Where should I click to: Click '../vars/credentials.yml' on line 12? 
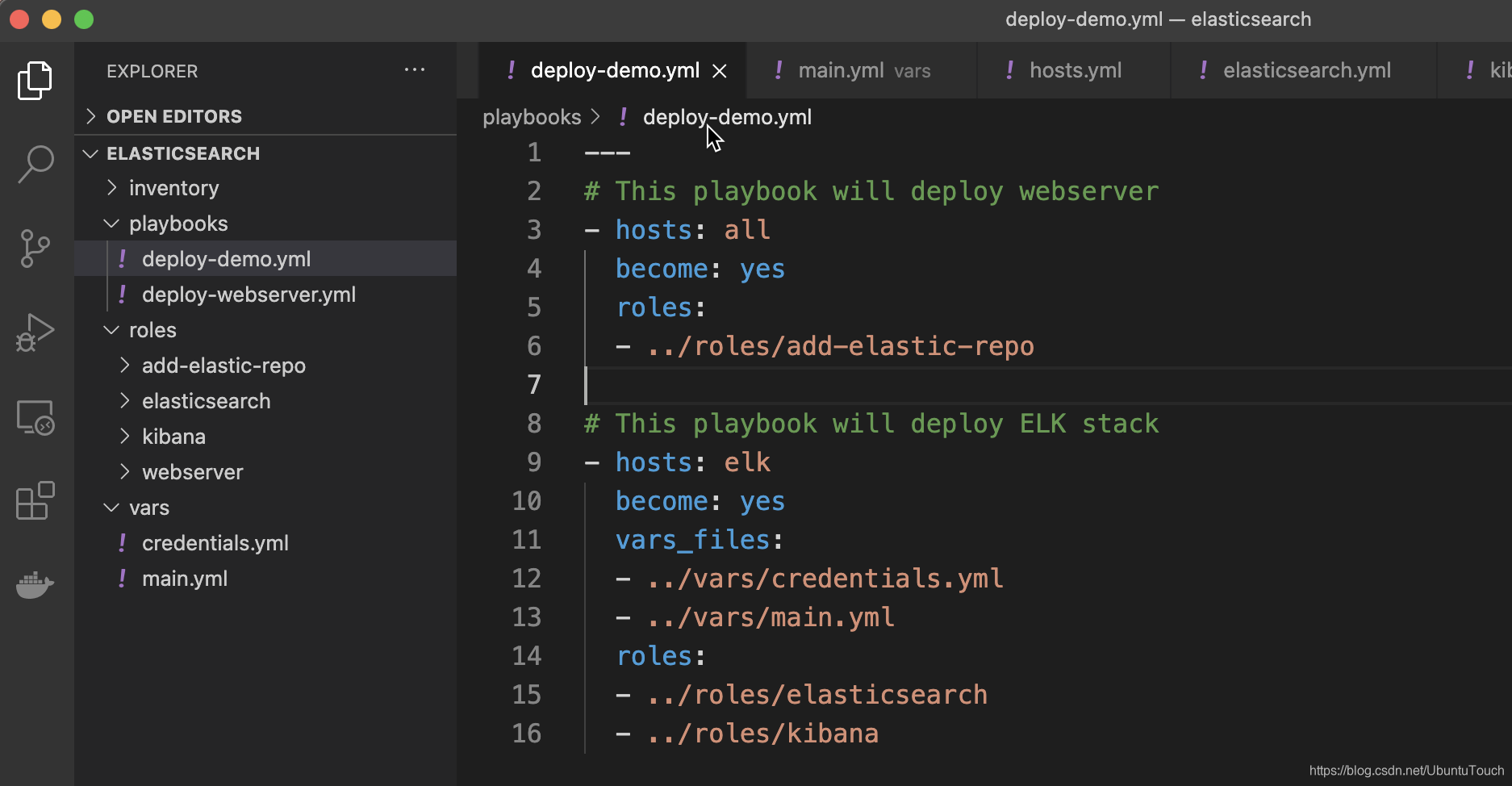[825, 579]
